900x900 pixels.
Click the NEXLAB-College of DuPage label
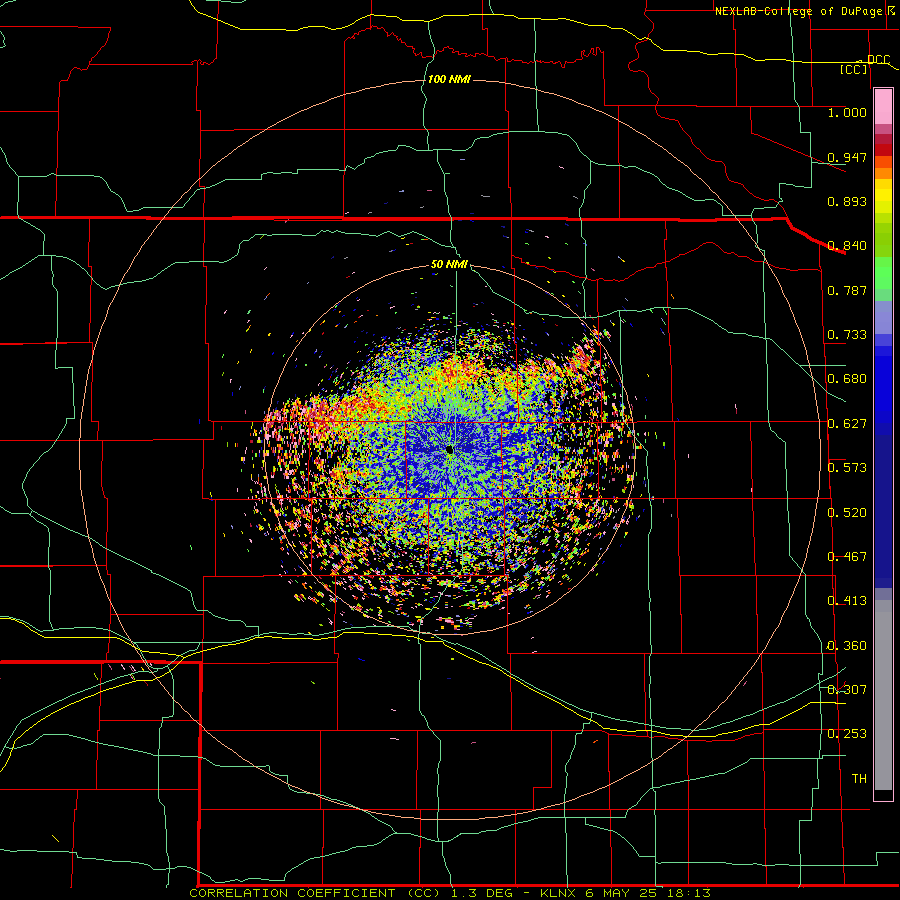pos(798,11)
